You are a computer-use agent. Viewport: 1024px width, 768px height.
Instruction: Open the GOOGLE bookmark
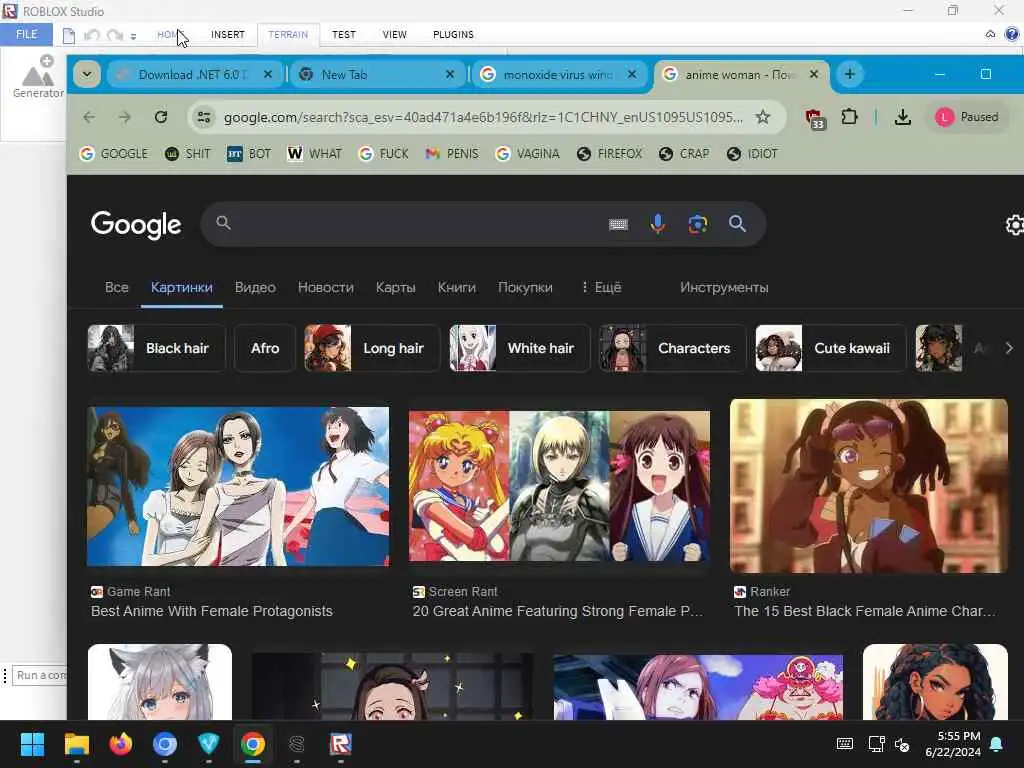click(x=114, y=153)
